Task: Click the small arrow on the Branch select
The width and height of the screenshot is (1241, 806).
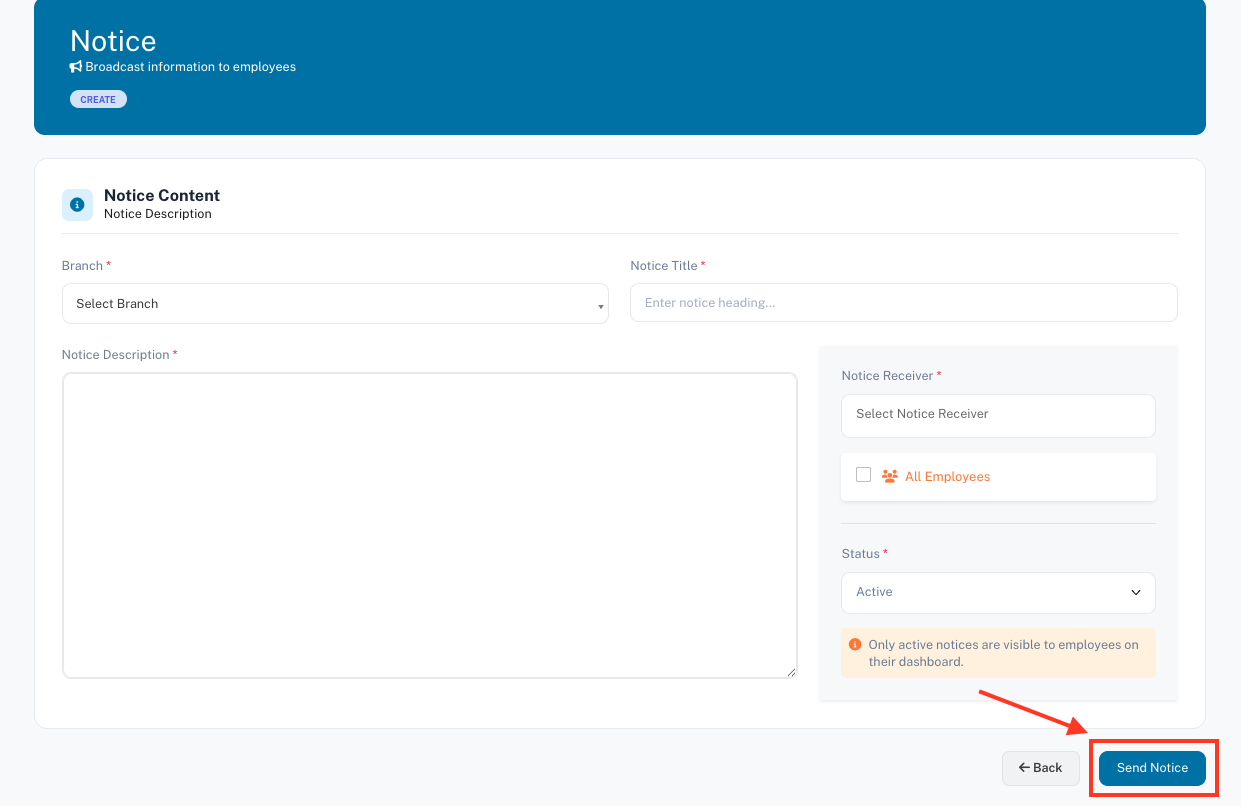Action: (x=600, y=306)
